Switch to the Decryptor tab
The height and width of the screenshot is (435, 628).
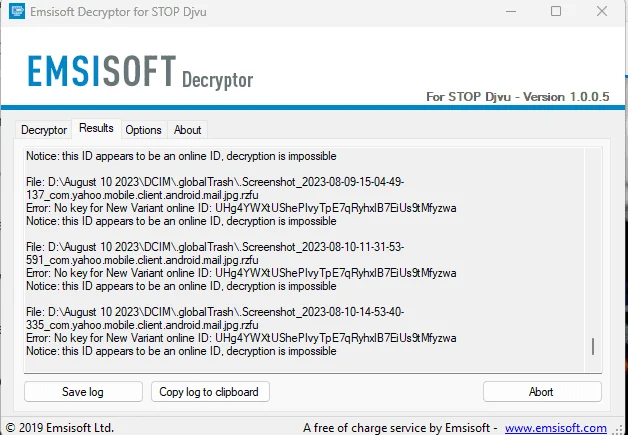tap(44, 130)
